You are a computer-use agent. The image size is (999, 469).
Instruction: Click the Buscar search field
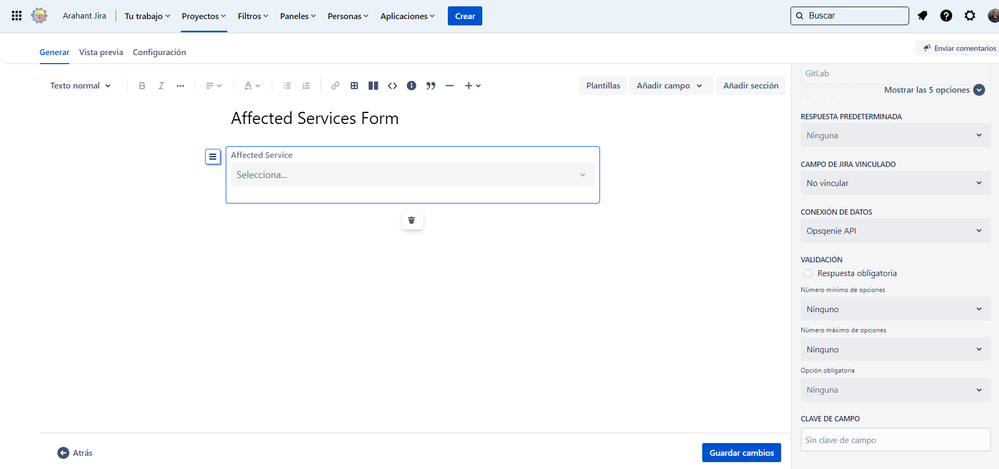(849, 16)
